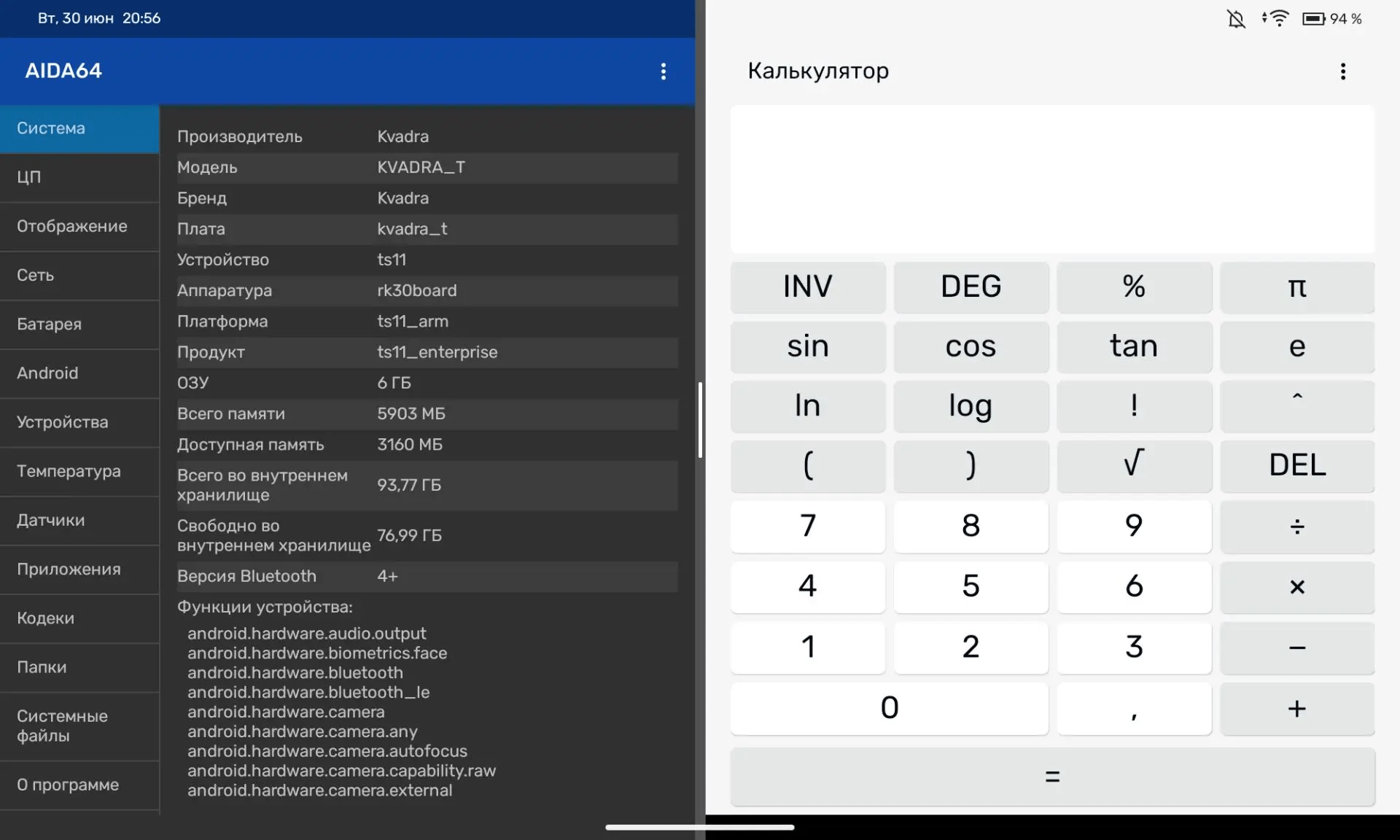
Task: Toggle the INV key in Calculator
Action: (x=808, y=287)
